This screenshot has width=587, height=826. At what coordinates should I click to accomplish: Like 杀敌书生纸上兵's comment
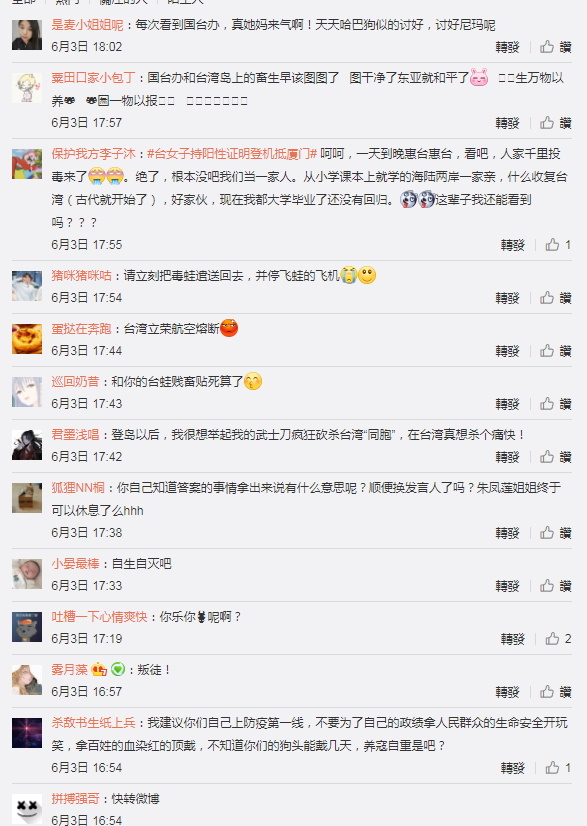[x=558, y=768]
